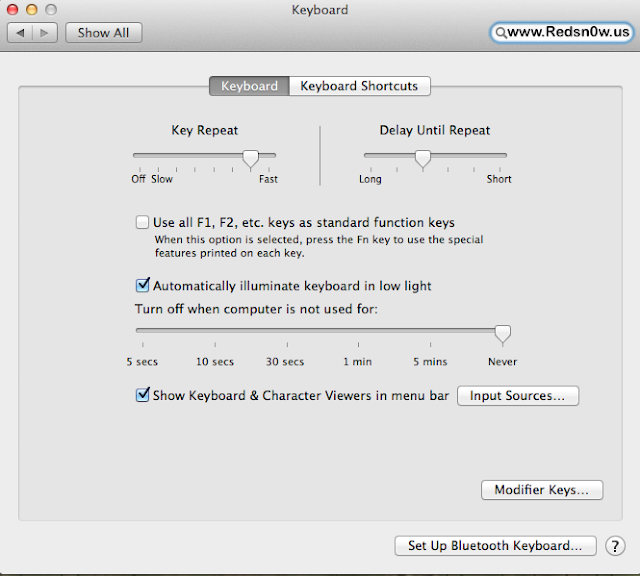The height and width of the screenshot is (576, 640).
Task: Open help with the question mark button
Action: pos(615,546)
